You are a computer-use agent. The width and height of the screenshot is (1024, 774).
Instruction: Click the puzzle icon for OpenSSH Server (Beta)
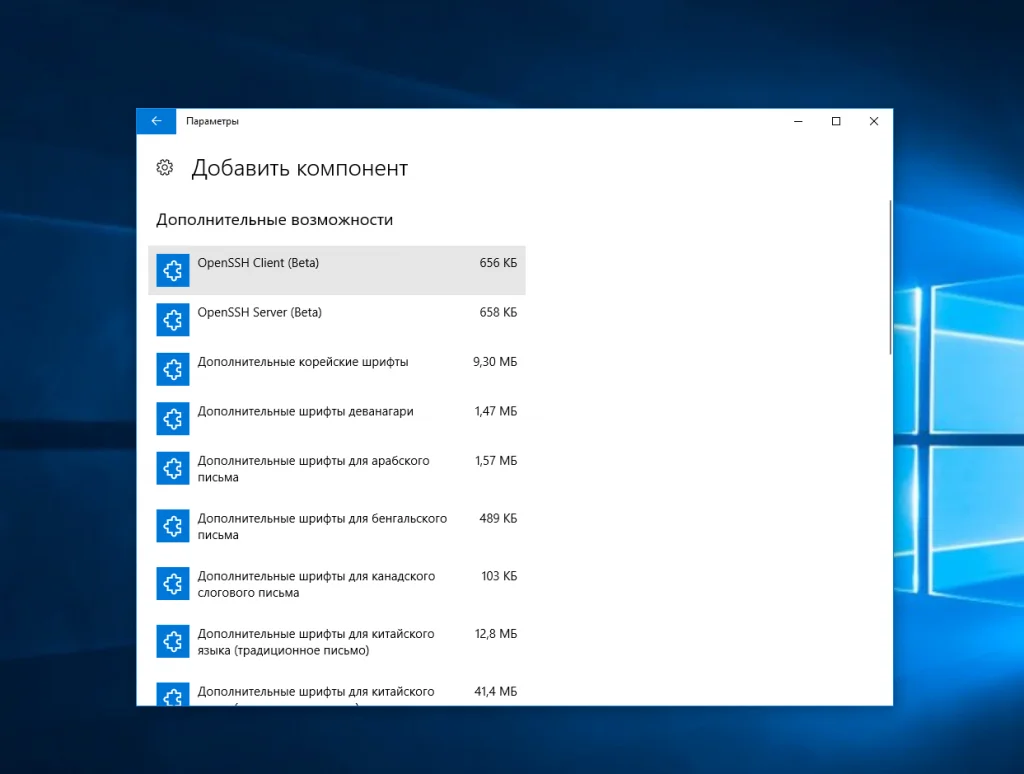click(x=172, y=320)
